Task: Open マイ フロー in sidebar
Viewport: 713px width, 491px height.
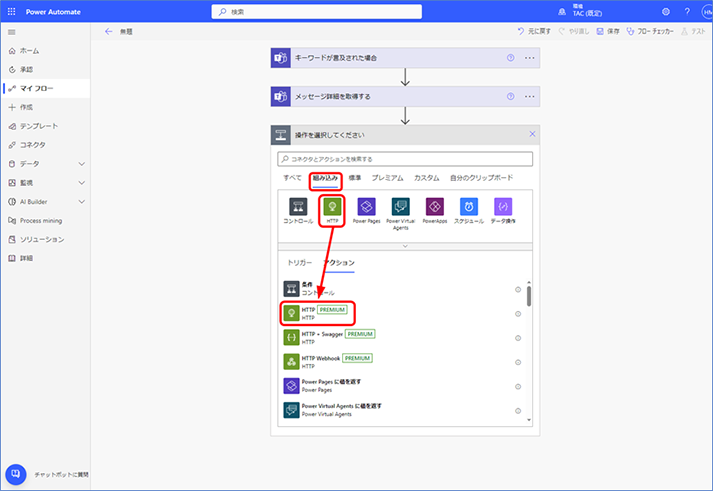Action: tap(45, 88)
